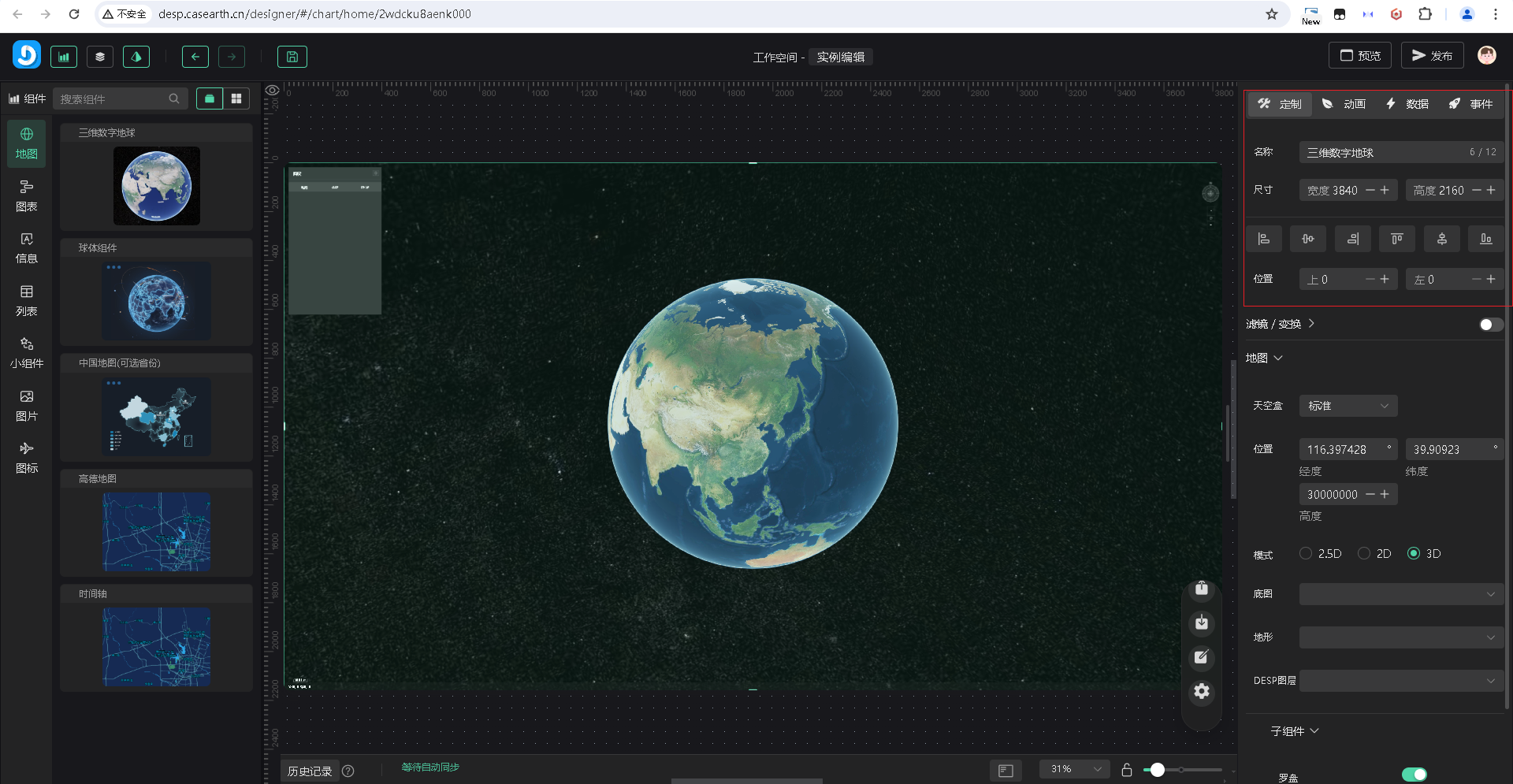Click the canvas lock icon near zoom

click(1127, 770)
